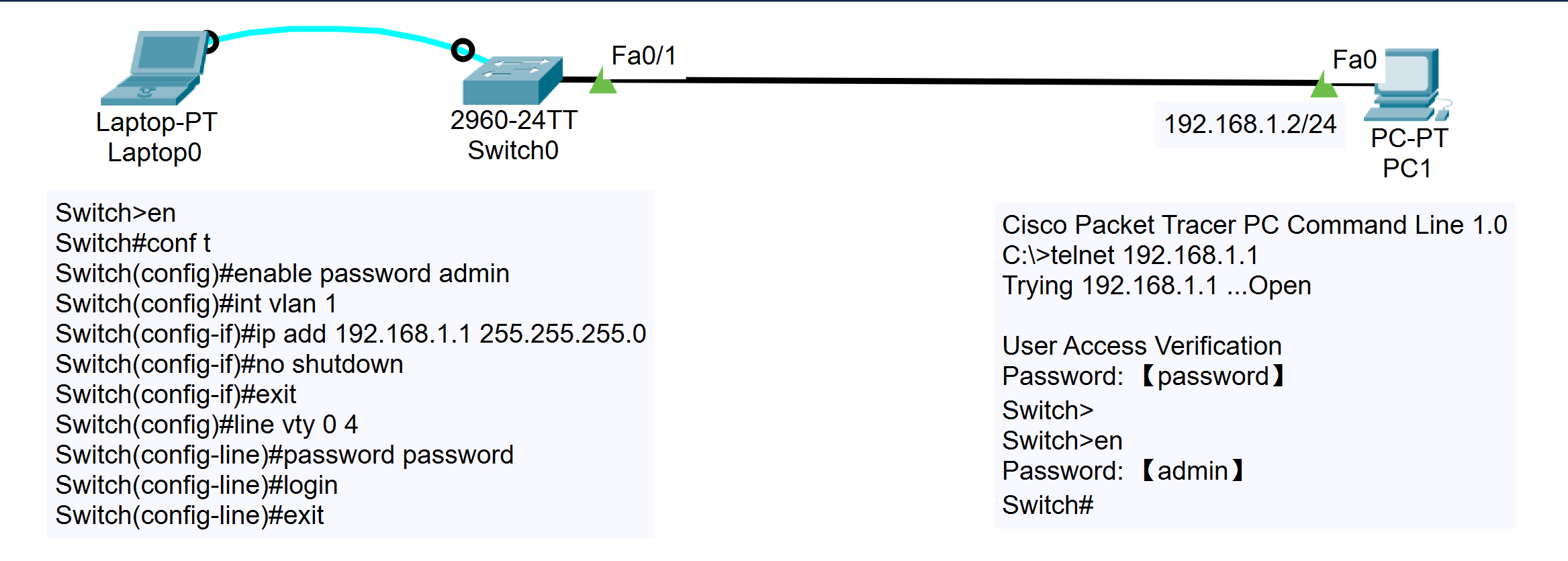The width and height of the screenshot is (1568, 561).
Task: Click the PC-PT PC1 name label
Action: click(1408, 153)
